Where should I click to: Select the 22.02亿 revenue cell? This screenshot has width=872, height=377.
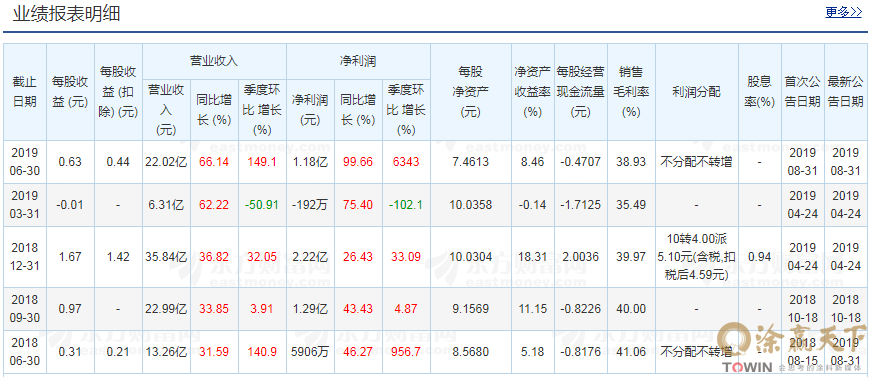(166, 162)
